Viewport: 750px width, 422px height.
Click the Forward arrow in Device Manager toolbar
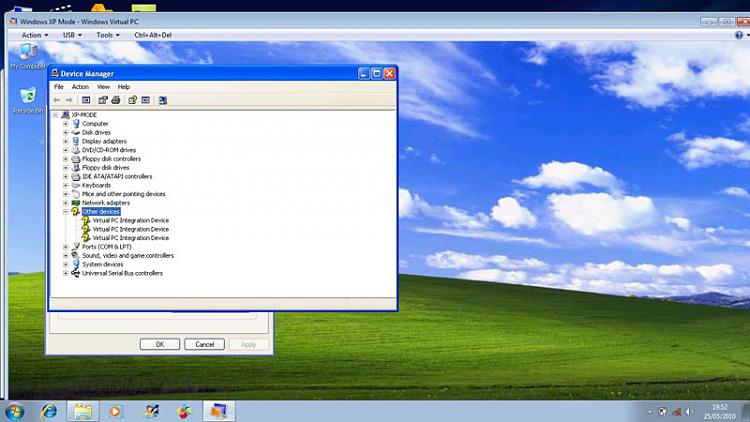69,100
